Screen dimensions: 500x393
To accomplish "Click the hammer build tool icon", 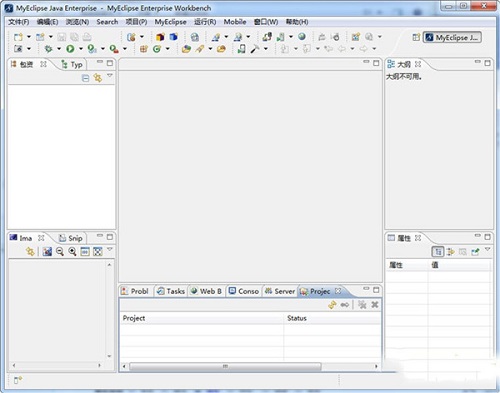I will pyautogui.click(x=255, y=49).
